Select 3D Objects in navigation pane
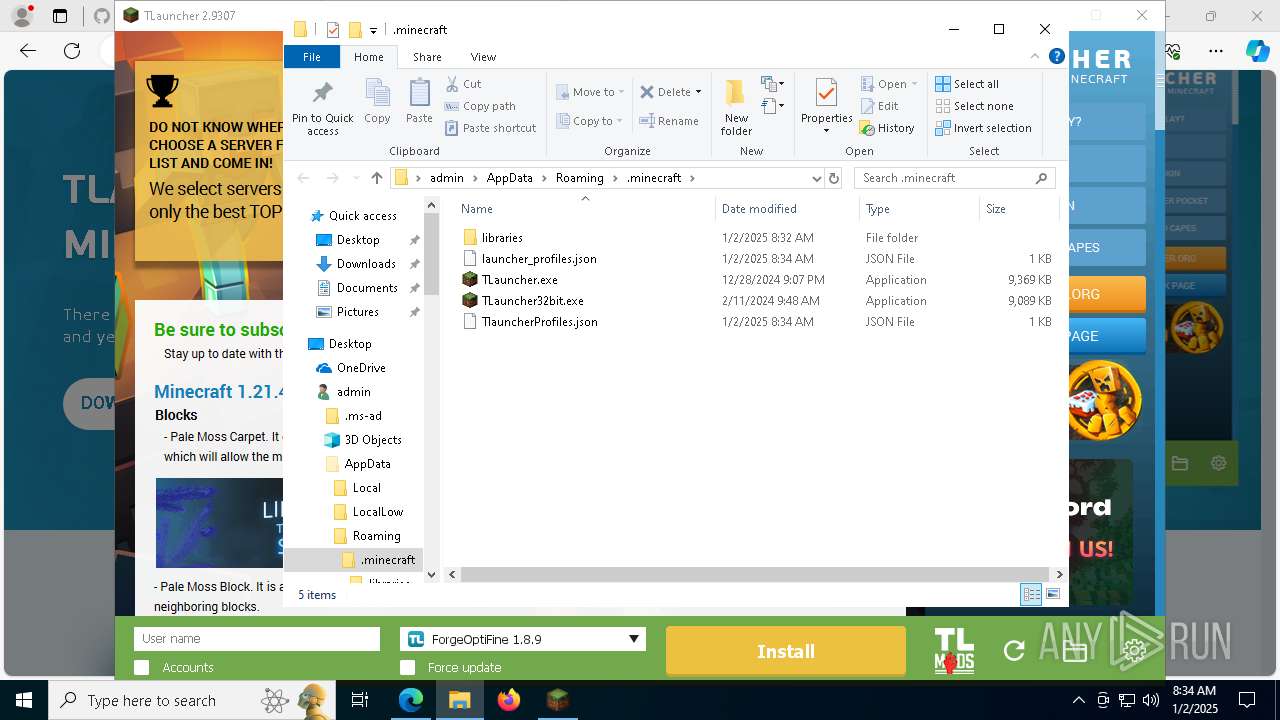This screenshot has width=1280, height=720. click(x=373, y=440)
